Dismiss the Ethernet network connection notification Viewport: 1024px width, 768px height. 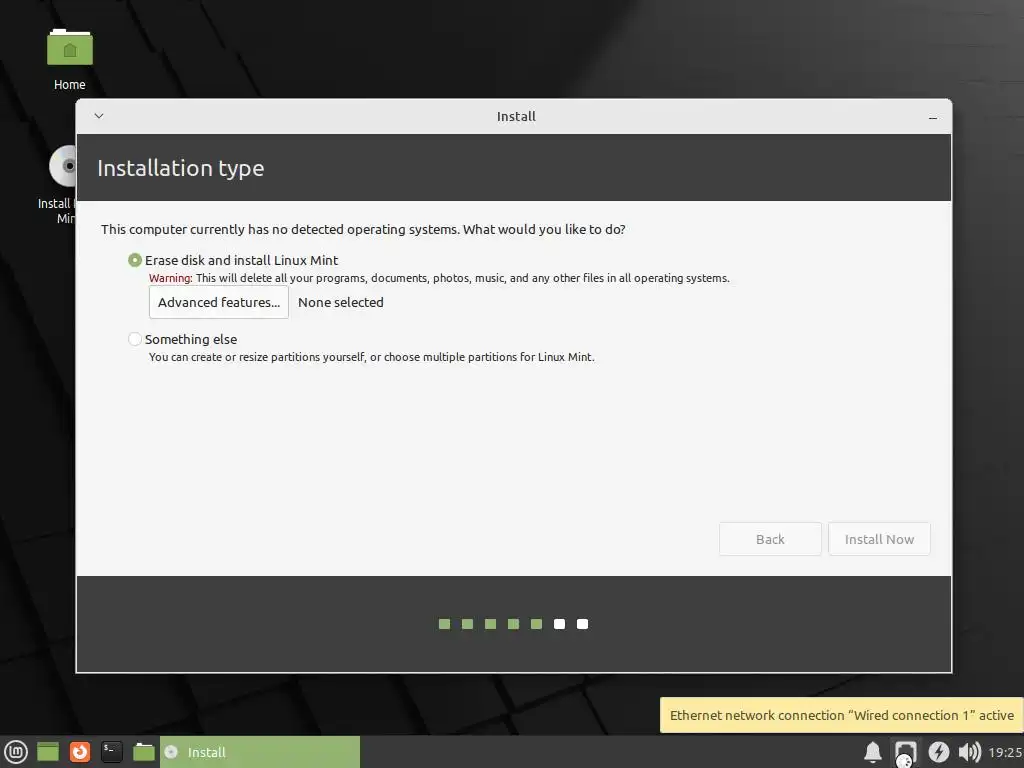[x=841, y=715]
